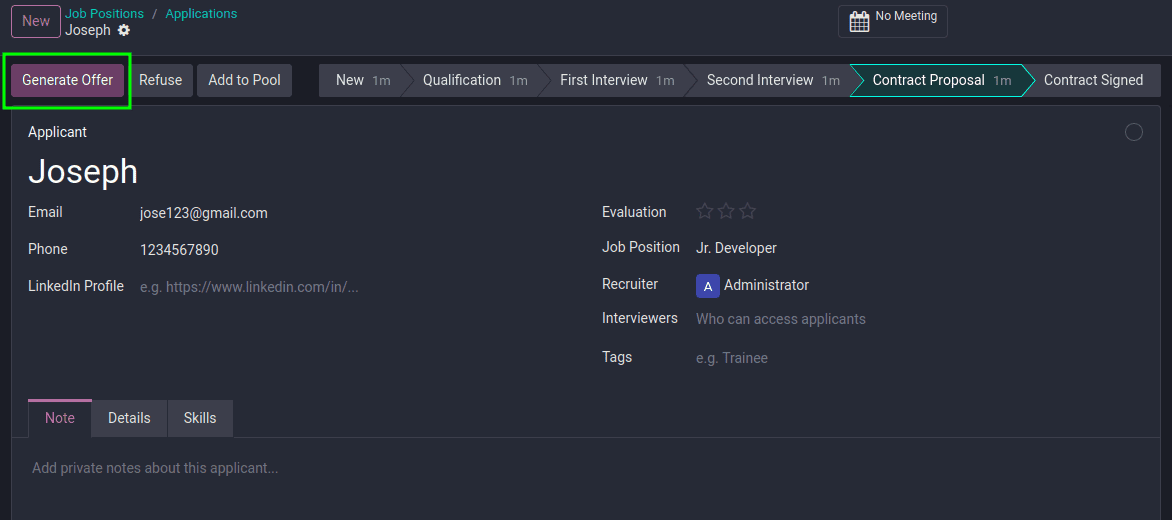Click the LinkedIn Profile label
Viewport: 1172px width, 520px height.
click(75, 285)
